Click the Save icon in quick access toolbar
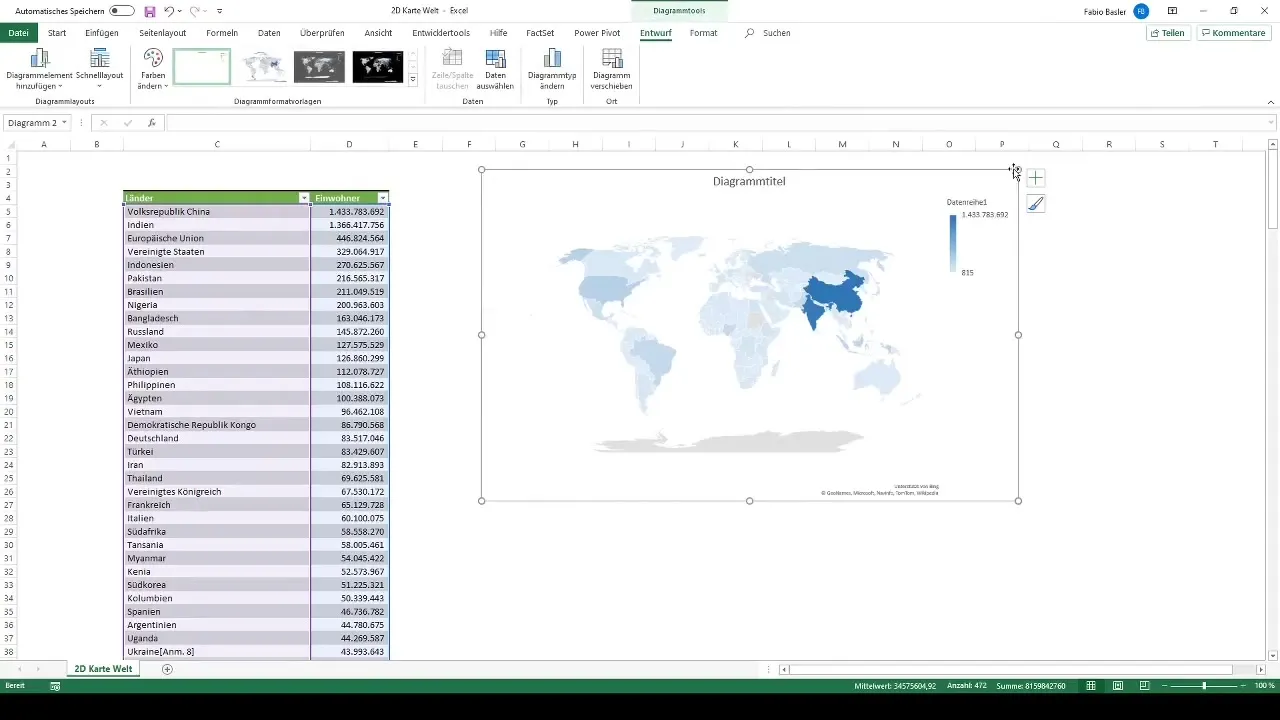This screenshot has height=720, width=1280. coord(150,11)
